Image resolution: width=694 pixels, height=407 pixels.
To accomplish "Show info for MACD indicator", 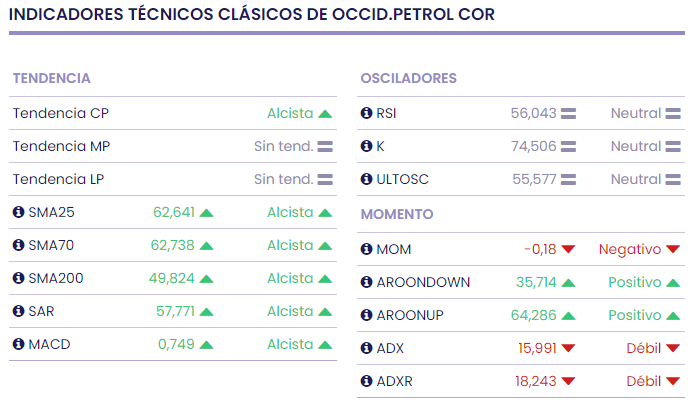I will pyautogui.click(x=18, y=344).
